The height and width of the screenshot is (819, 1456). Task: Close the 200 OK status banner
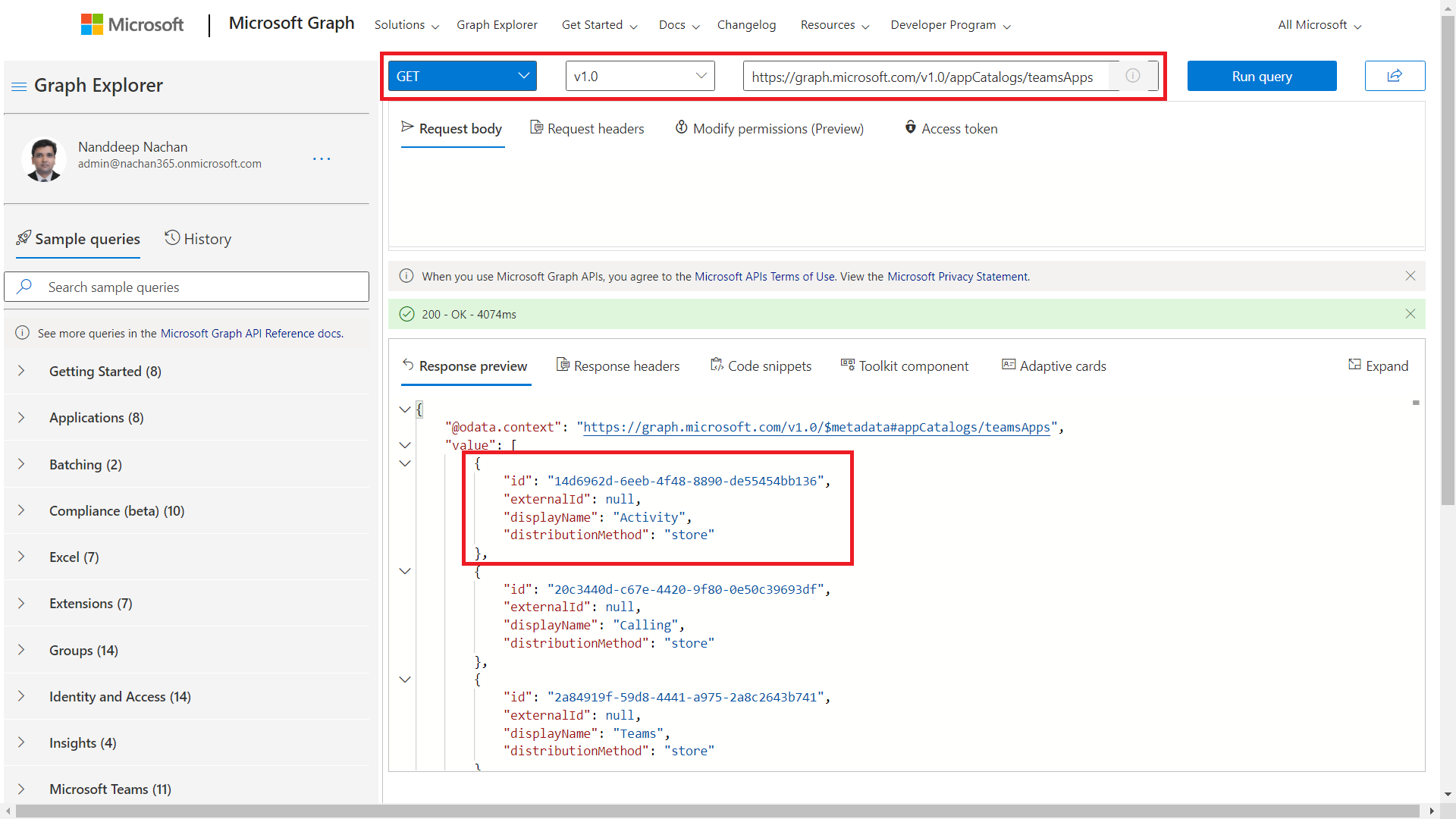1410,314
